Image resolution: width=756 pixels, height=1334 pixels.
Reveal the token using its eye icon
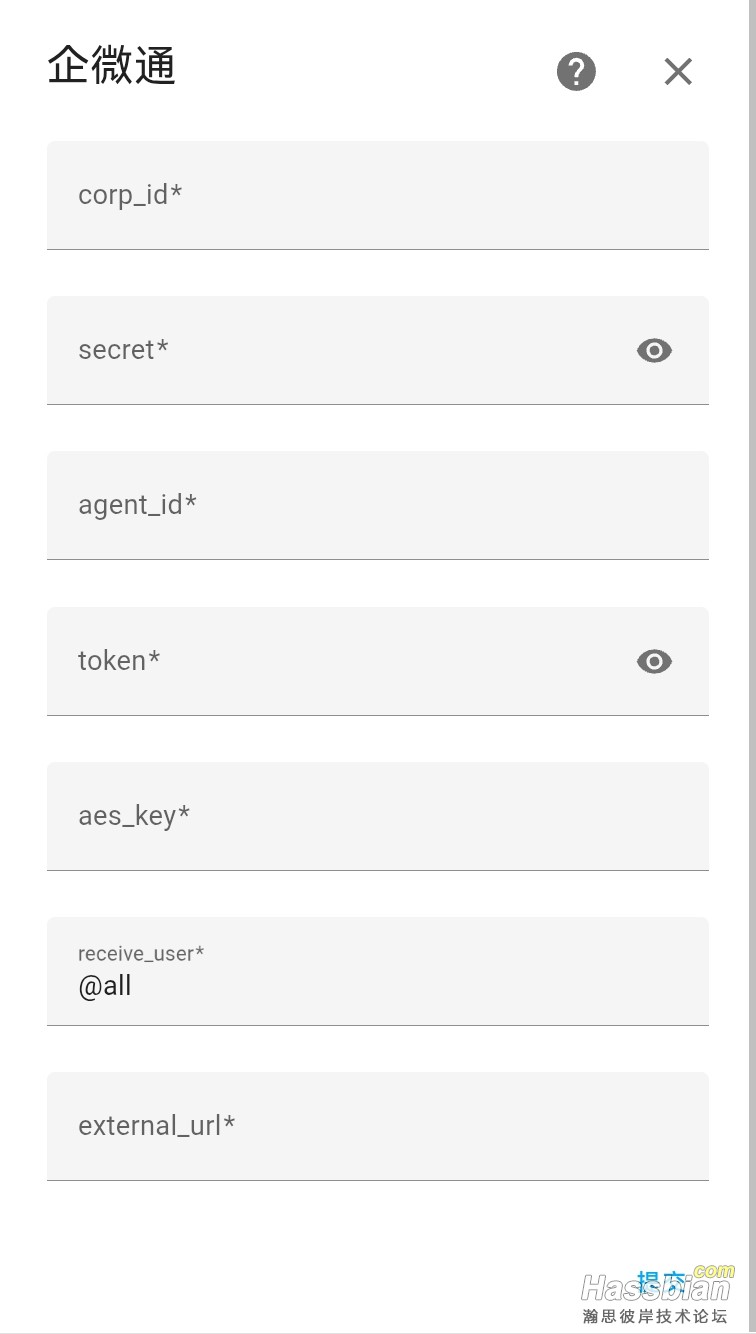pos(654,661)
